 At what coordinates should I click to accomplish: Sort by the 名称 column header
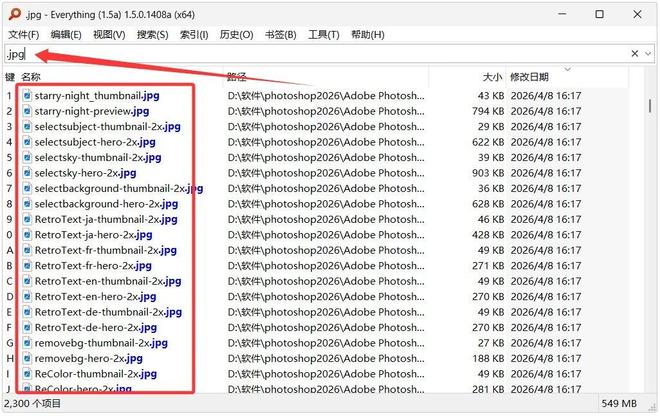31,77
